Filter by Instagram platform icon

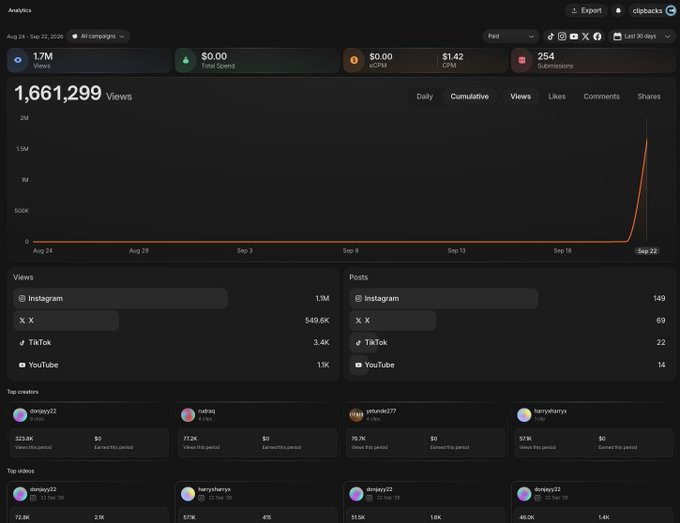(562, 36)
